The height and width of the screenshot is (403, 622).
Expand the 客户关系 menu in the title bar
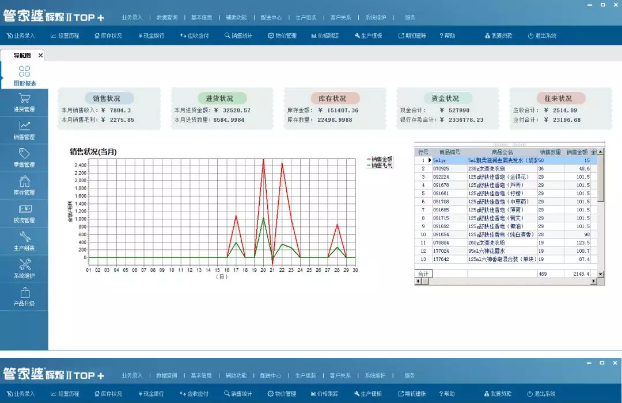point(341,18)
